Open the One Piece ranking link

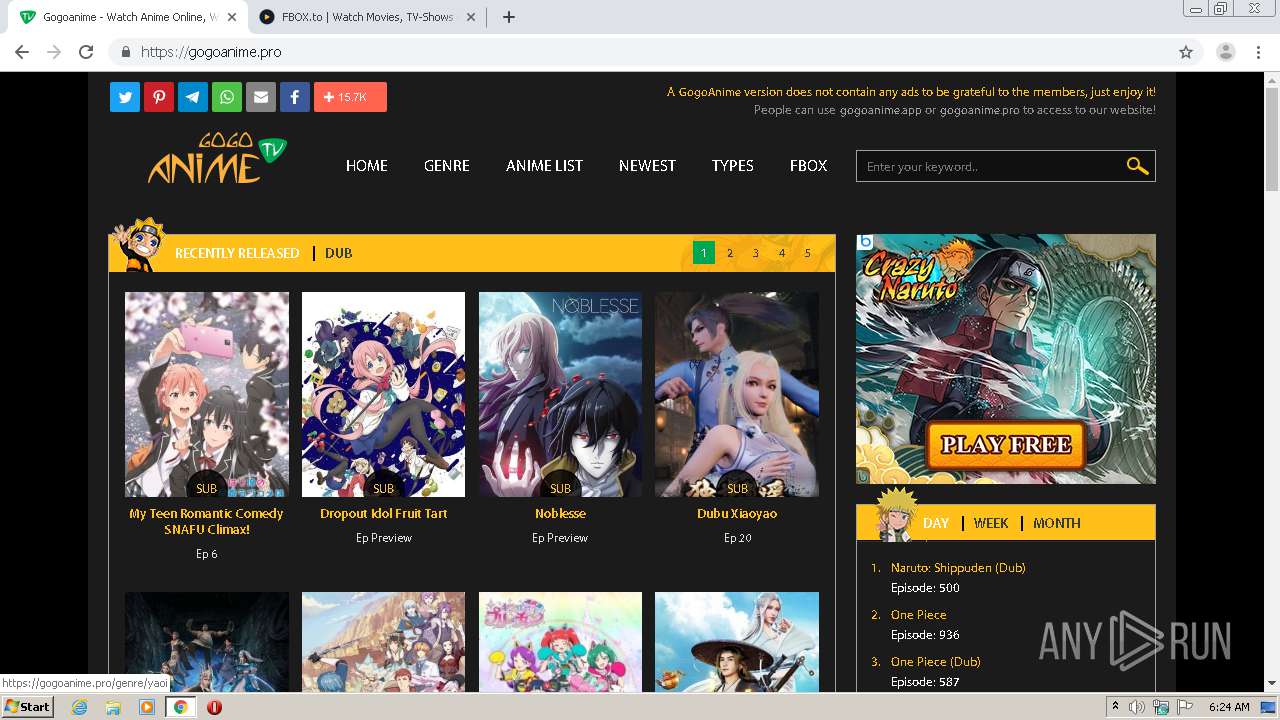click(x=918, y=614)
